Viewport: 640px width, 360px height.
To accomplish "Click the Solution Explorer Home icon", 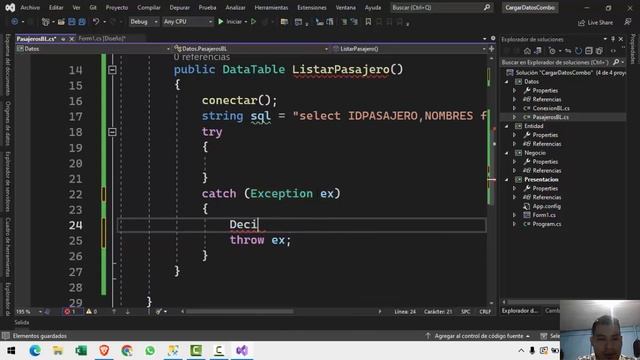I will pyautogui.click(x=527, y=51).
